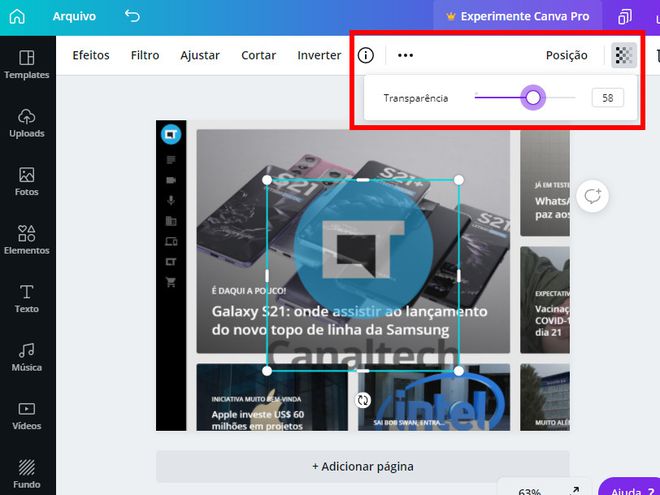Open the Ajuda help button
This screenshot has width=660, height=495.
(x=629, y=487)
